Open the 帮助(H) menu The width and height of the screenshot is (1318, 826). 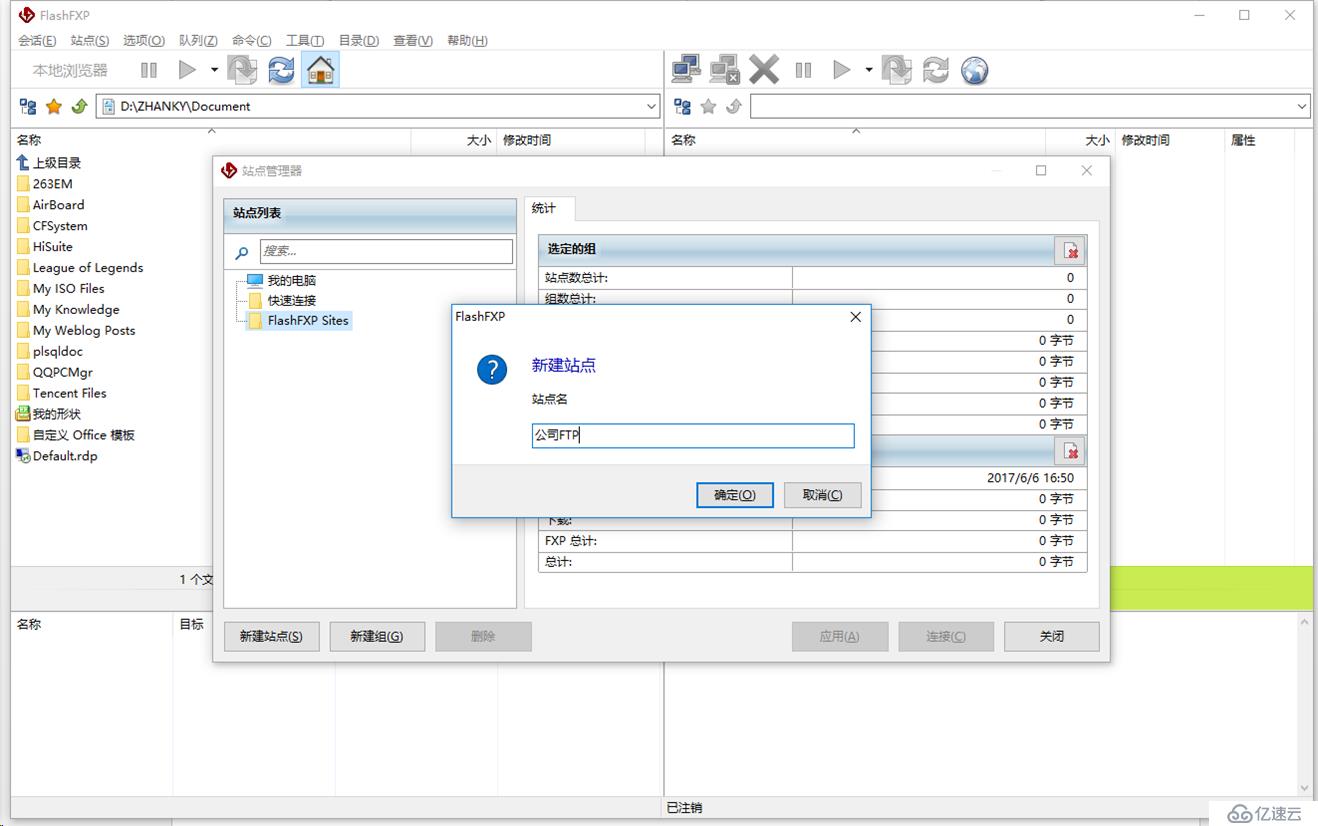pyautogui.click(x=467, y=40)
